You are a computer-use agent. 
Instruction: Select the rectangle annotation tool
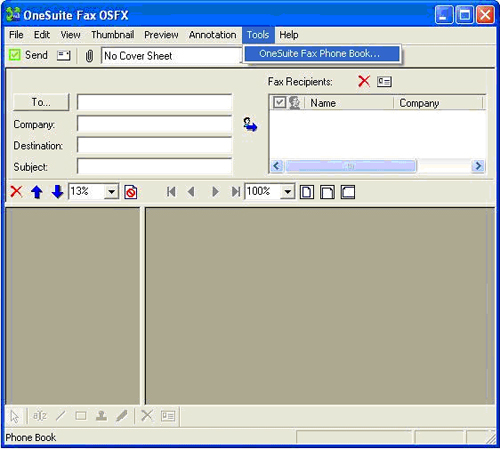pos(81,416)
